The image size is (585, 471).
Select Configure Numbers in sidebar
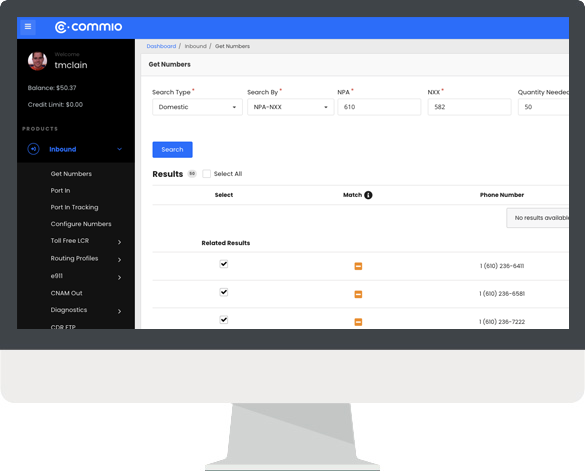[x=81, y=224]
